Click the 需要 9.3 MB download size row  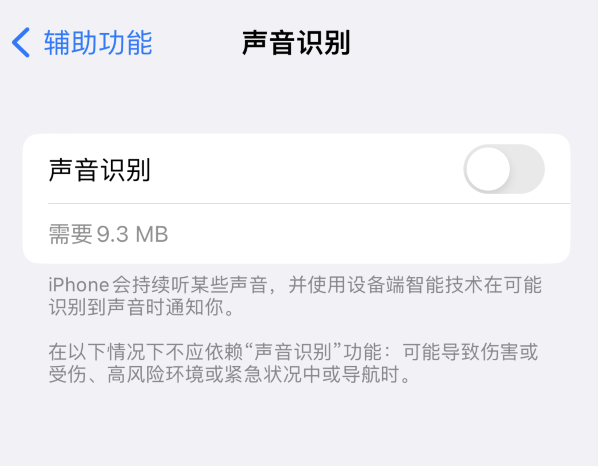(296, 234)
